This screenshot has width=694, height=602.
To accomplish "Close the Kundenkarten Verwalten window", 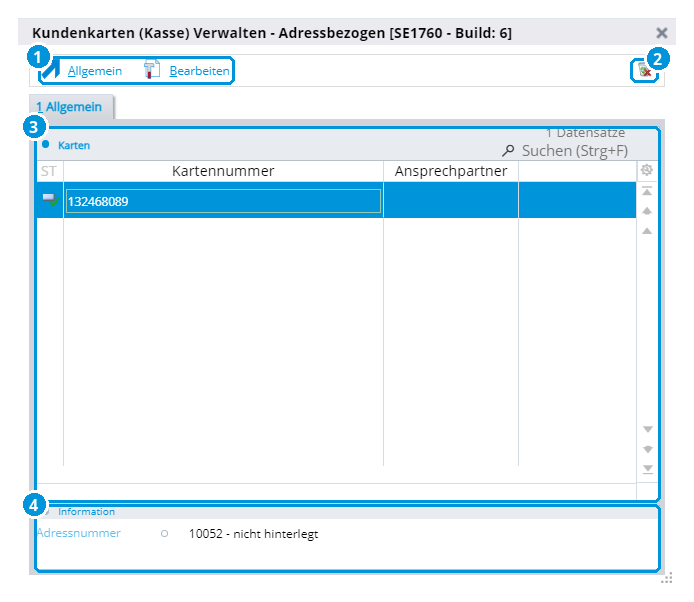I will click(x=662, y=33).
